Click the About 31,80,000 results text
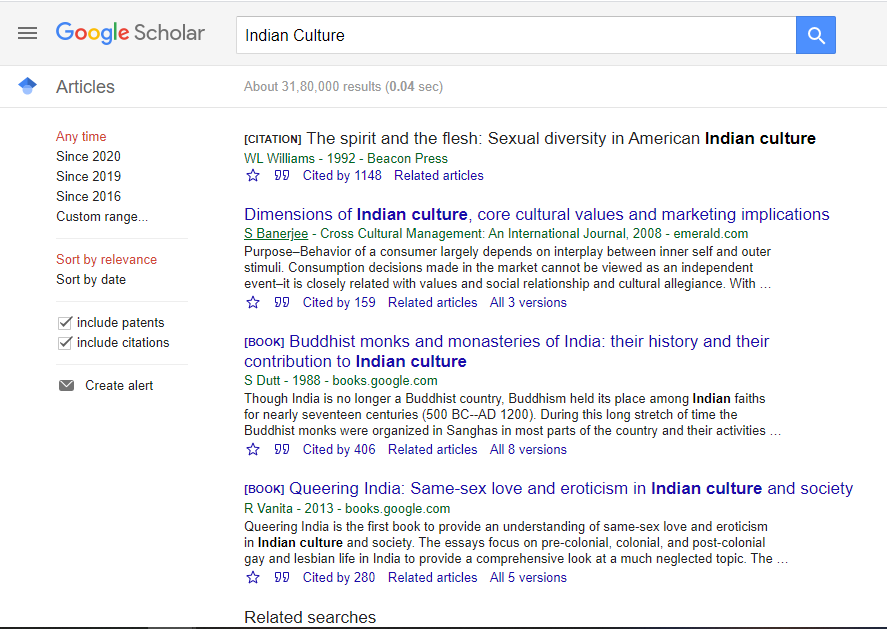 343,87
